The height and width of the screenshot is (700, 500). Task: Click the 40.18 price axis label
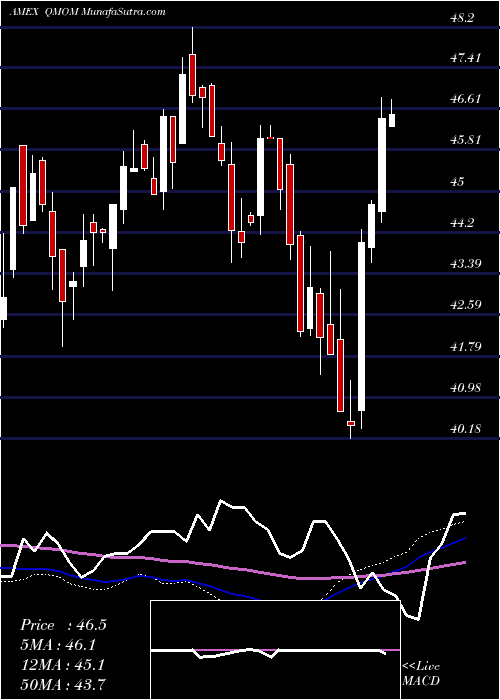[x=466, y=429]
